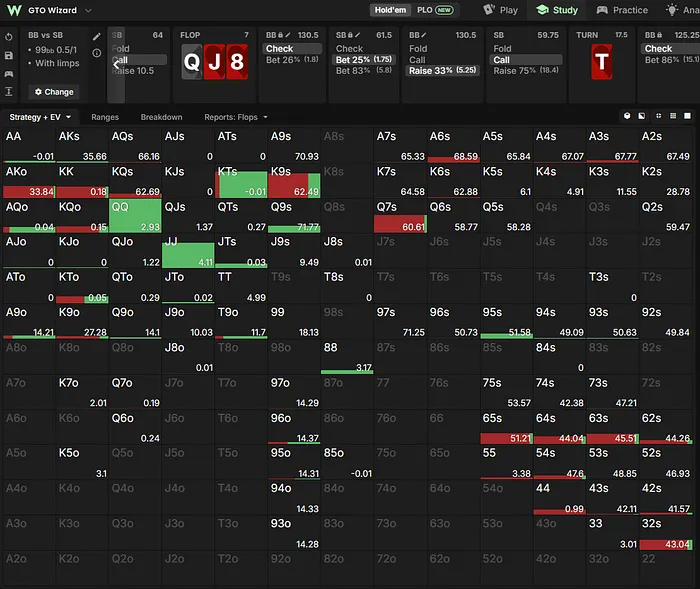700x589 pixels.
Task: Click the save disk icon in left sidebar
Action: tap(8, 55)
